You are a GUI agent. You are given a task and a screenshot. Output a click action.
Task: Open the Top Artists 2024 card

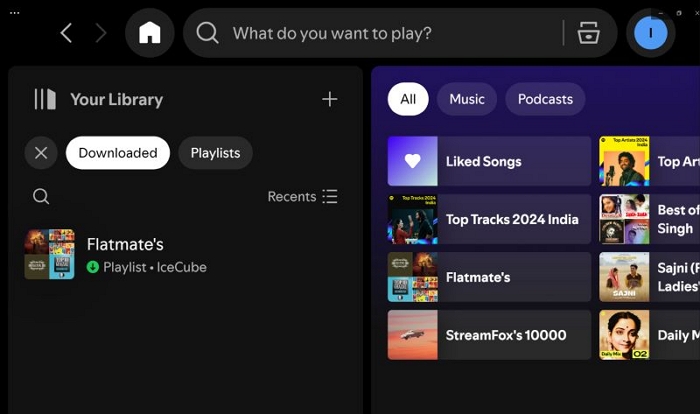point(650,161)
